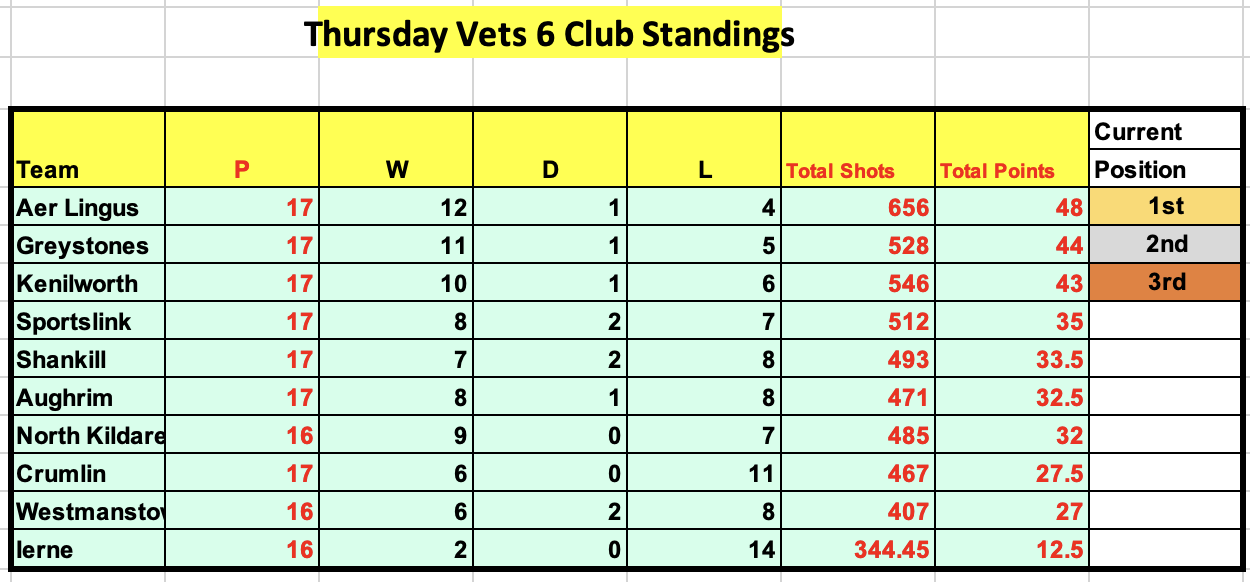Select the Total Points header cell
1250x582 pixels.
pos(1011,150)
